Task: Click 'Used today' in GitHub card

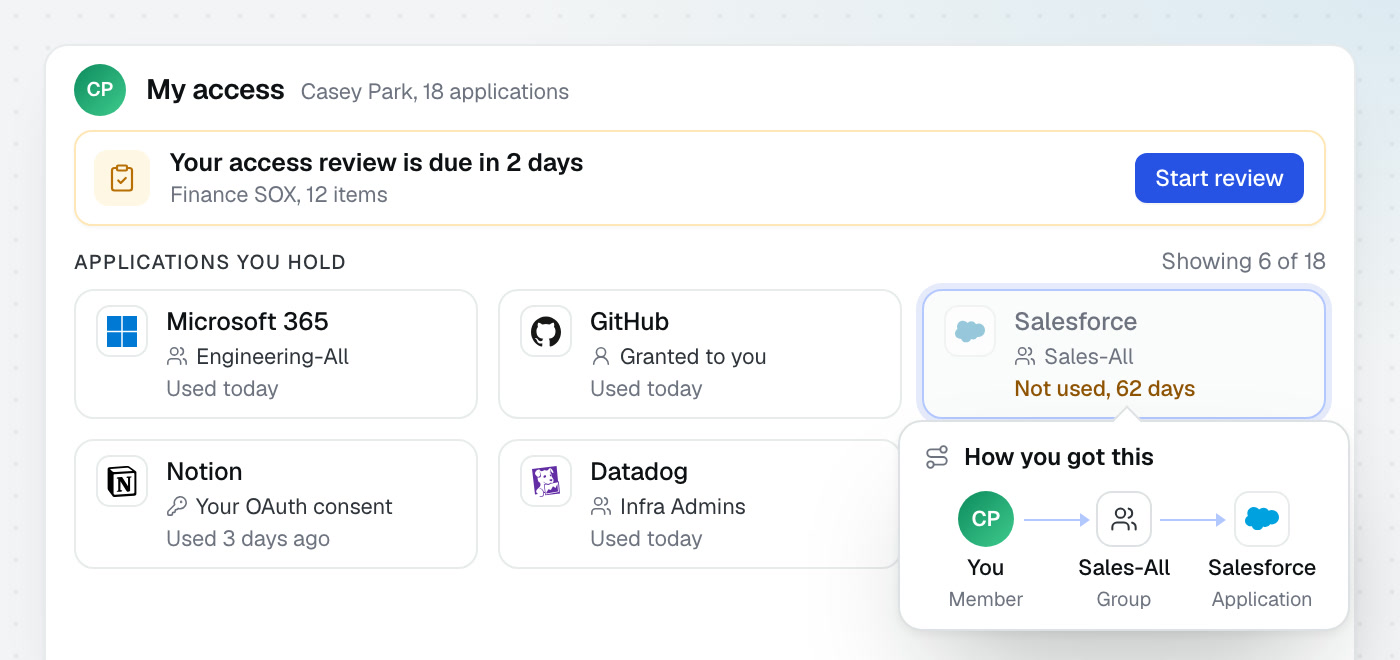Action: [646, 388]
